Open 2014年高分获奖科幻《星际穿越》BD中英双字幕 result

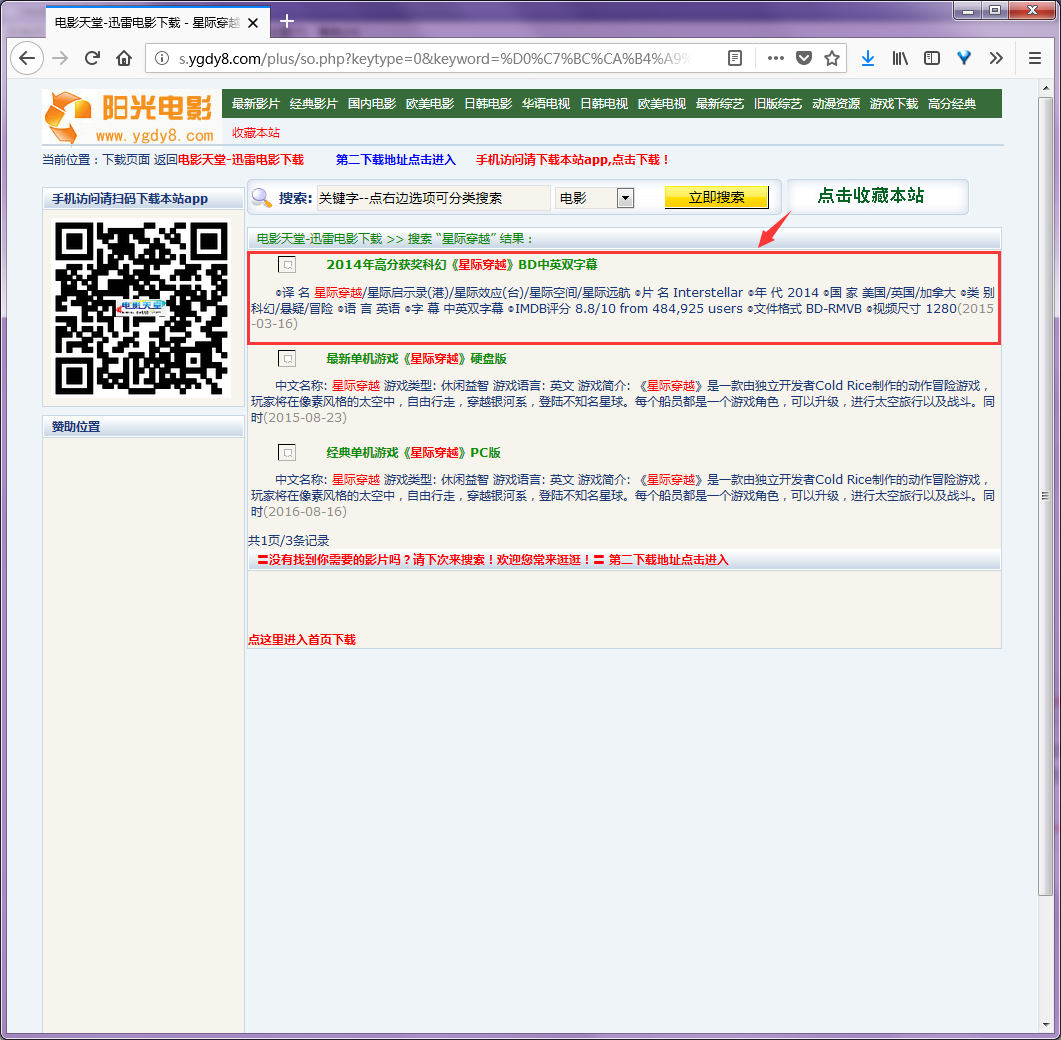pyautogui.click(x=462, y=265)
